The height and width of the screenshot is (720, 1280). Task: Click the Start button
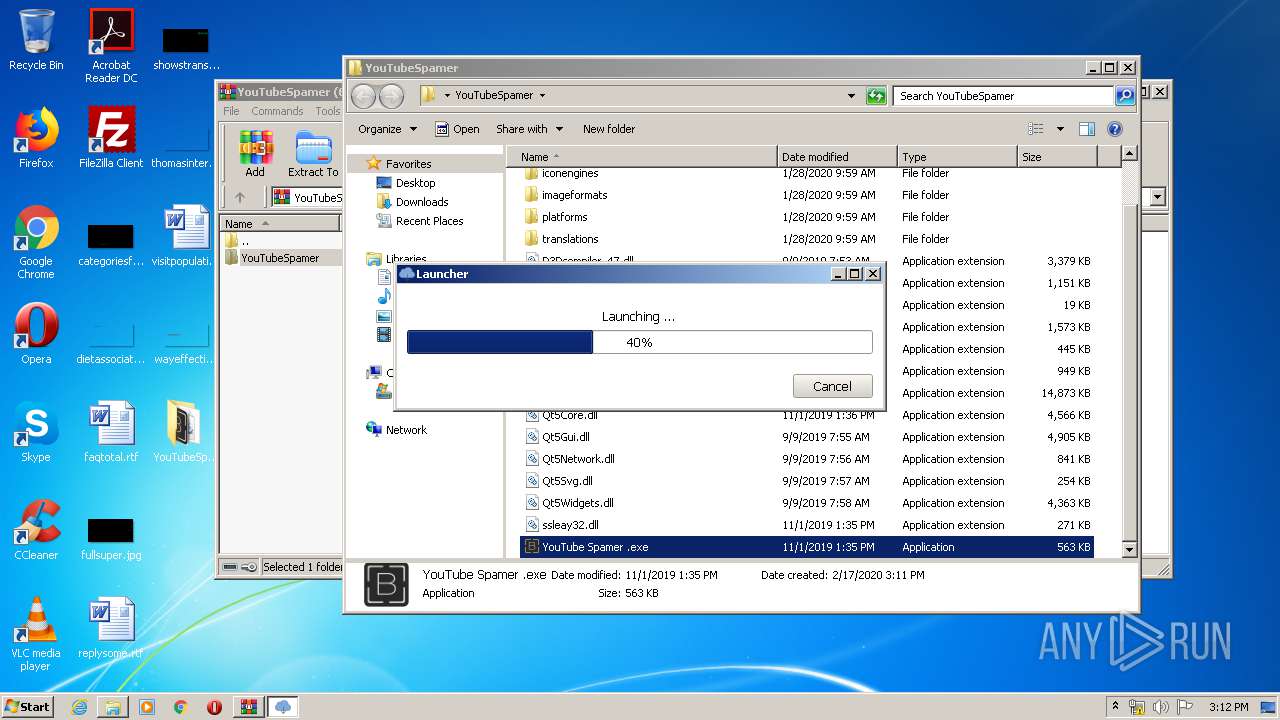pos(28,707)
